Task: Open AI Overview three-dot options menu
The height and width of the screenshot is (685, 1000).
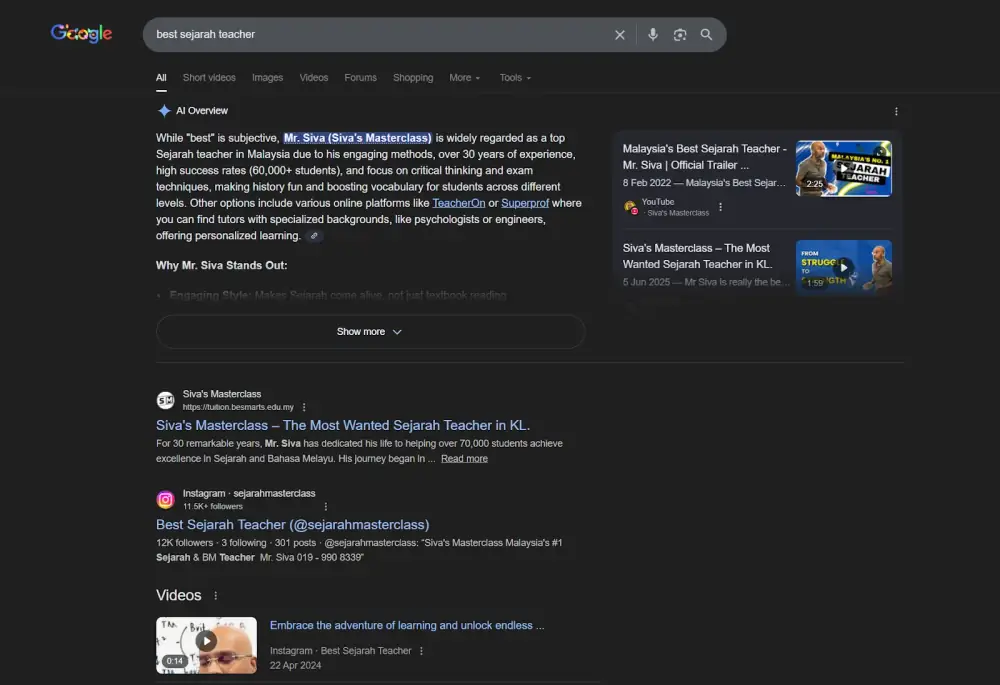Action: tap(896, 112)
